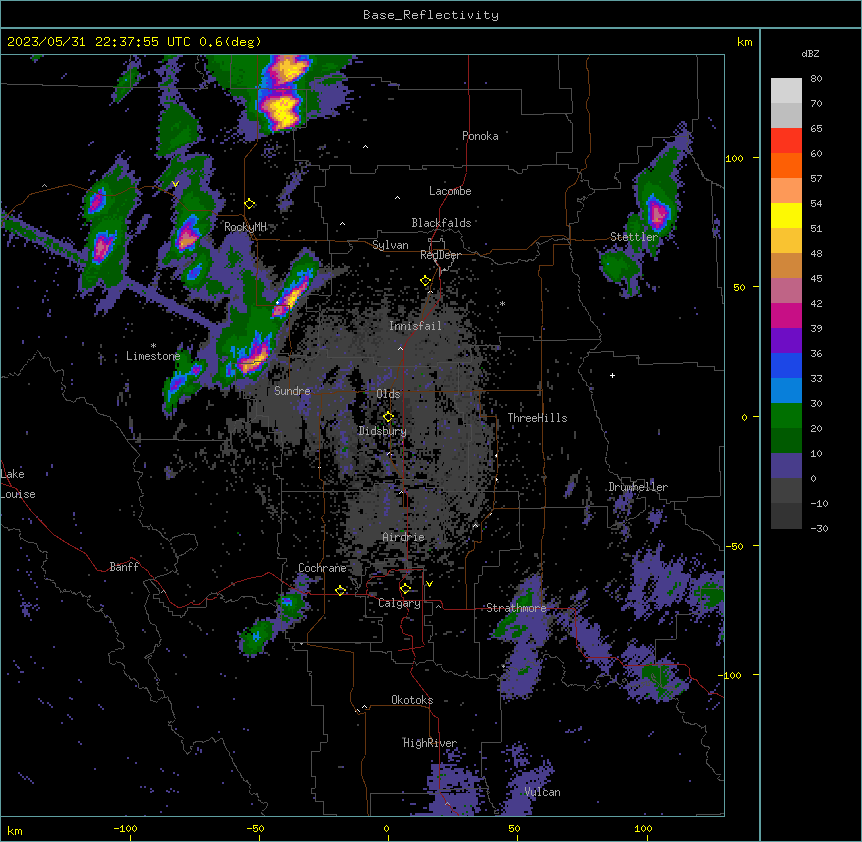This screenshot has width=862, height=842.
Task: Select the yellow V marker northwest of RockyMH
Action: [175, 184]
